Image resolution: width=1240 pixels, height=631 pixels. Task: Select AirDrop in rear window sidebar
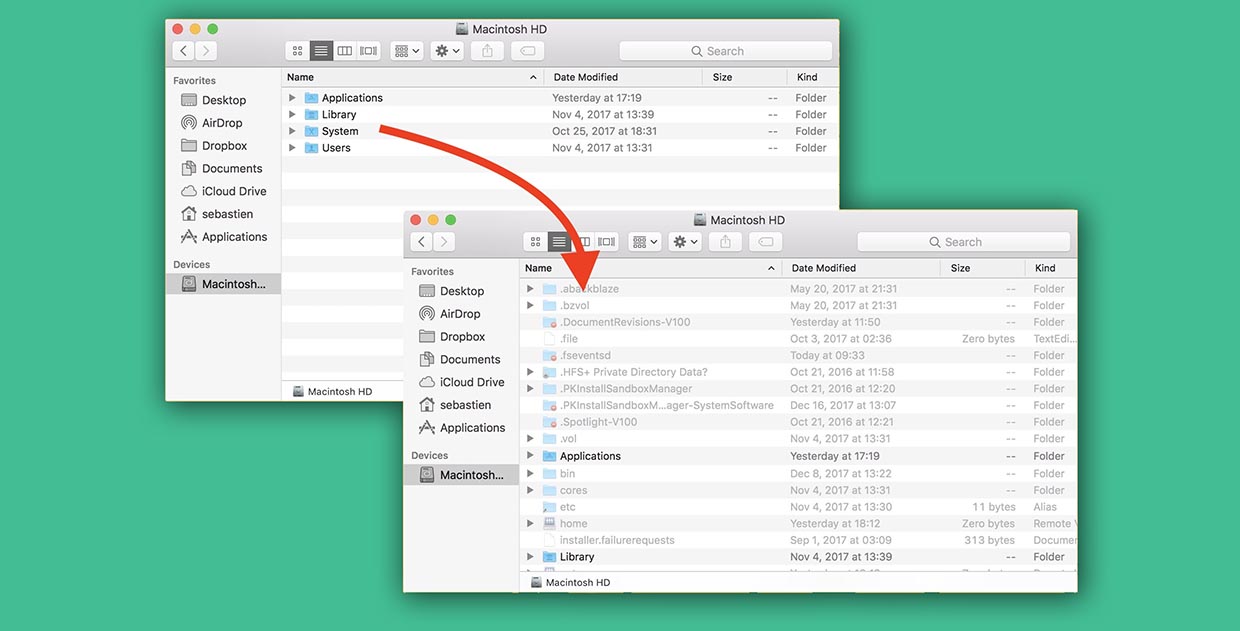pos(223,123)
